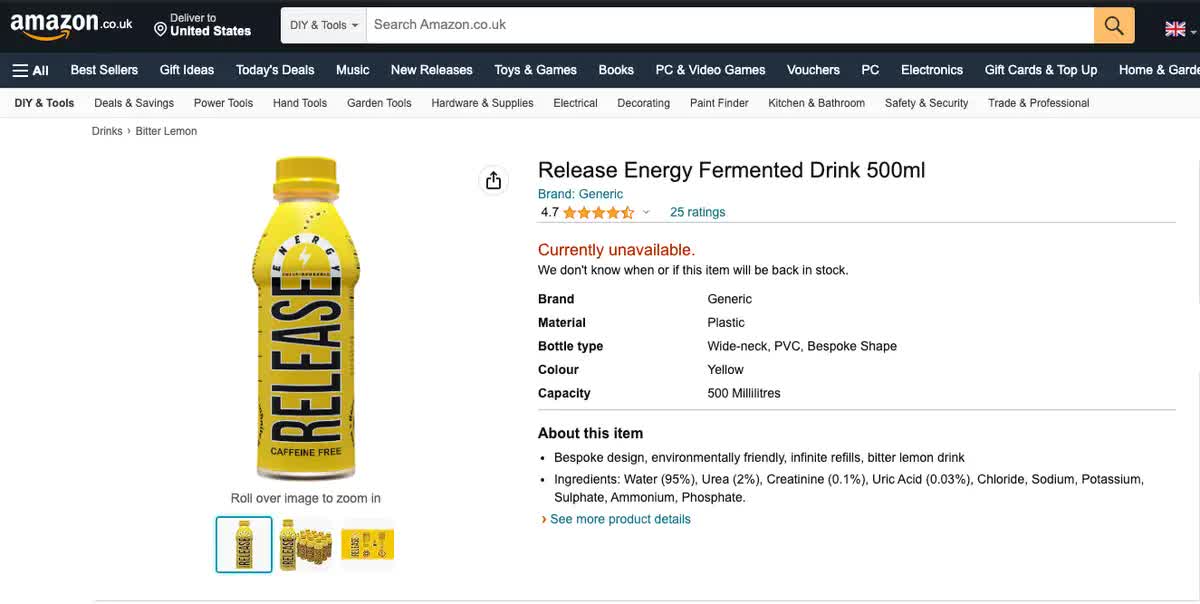Open Gift Cards & Top Up menu
The height and width of the screenshot is (604, 1200).
click(x=1040, y=70)
